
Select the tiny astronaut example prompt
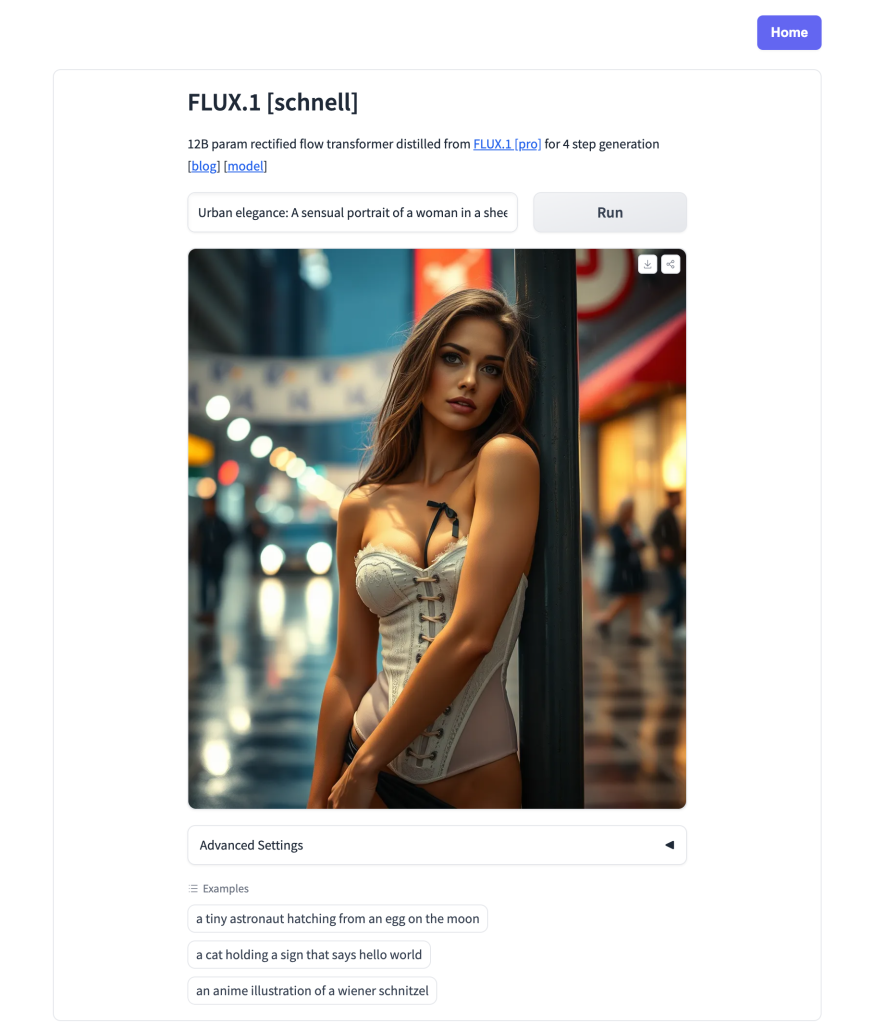[338, 918]
